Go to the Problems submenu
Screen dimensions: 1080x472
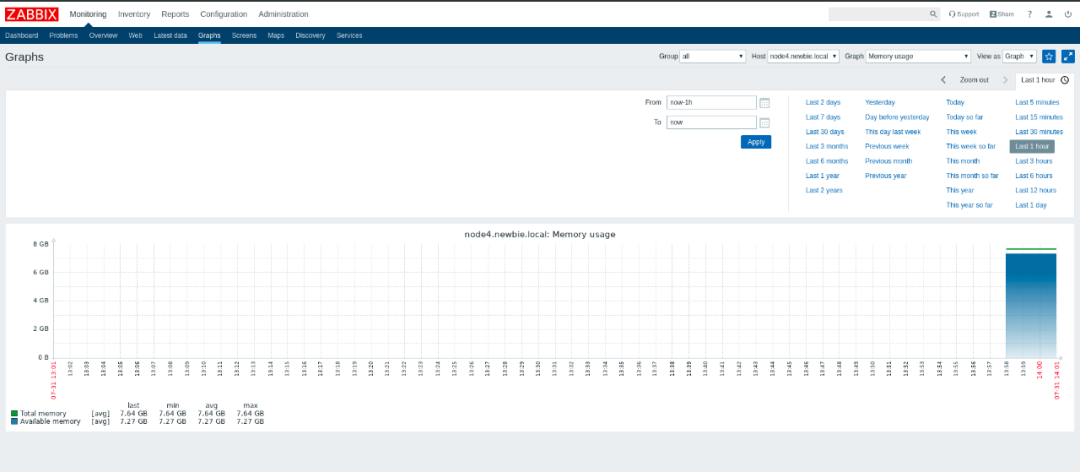click(x=63, y=35)
